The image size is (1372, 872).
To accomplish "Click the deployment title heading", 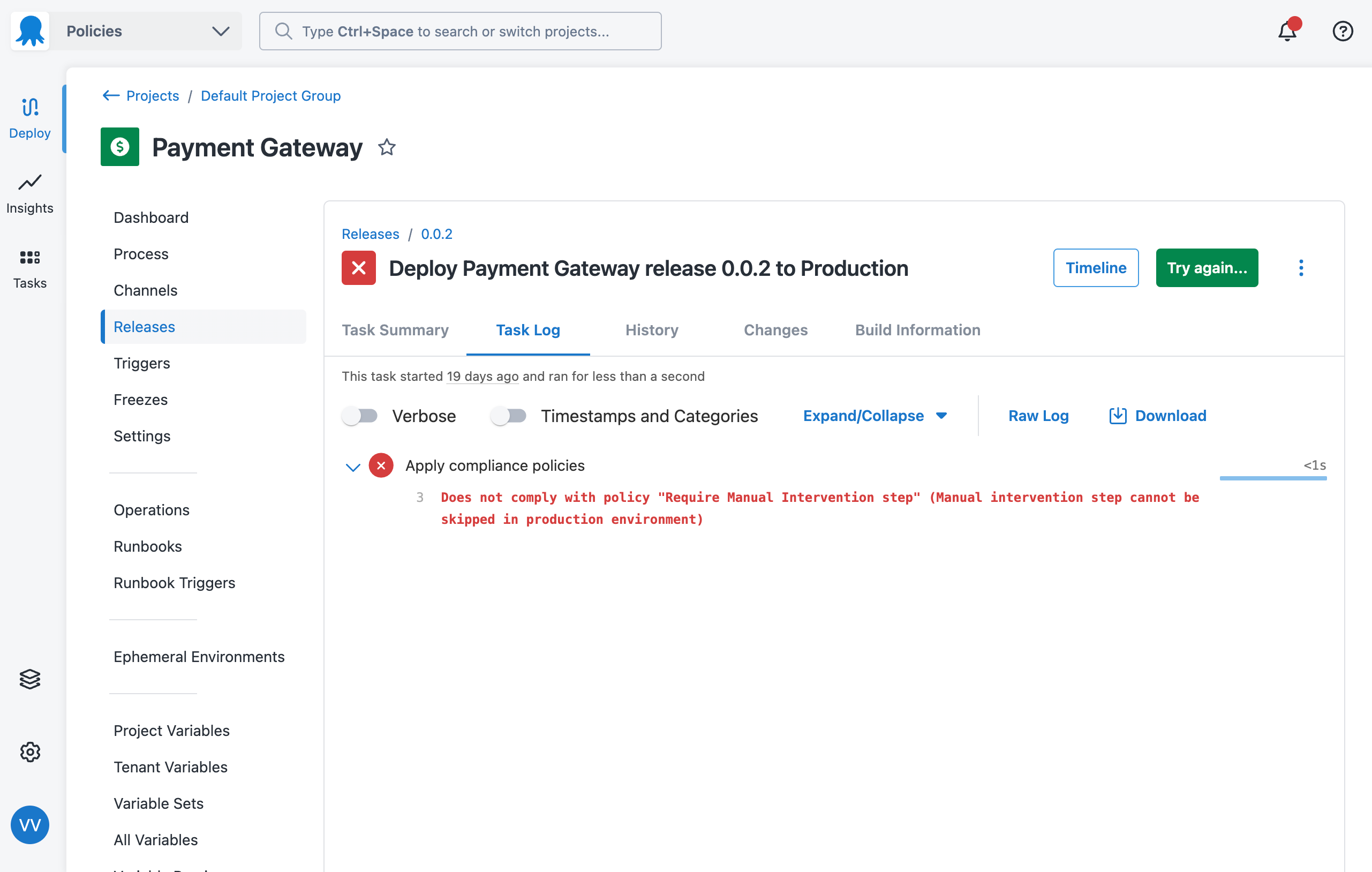I will coord(649,268).
